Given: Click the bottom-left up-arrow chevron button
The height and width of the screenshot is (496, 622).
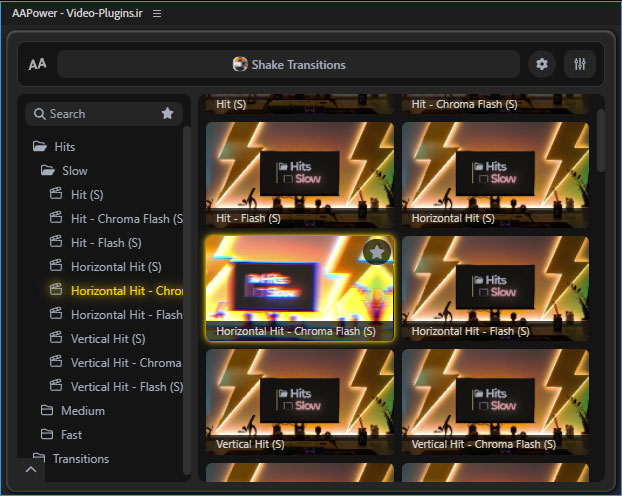Looking at the screenshot, I should click(30, 469).
